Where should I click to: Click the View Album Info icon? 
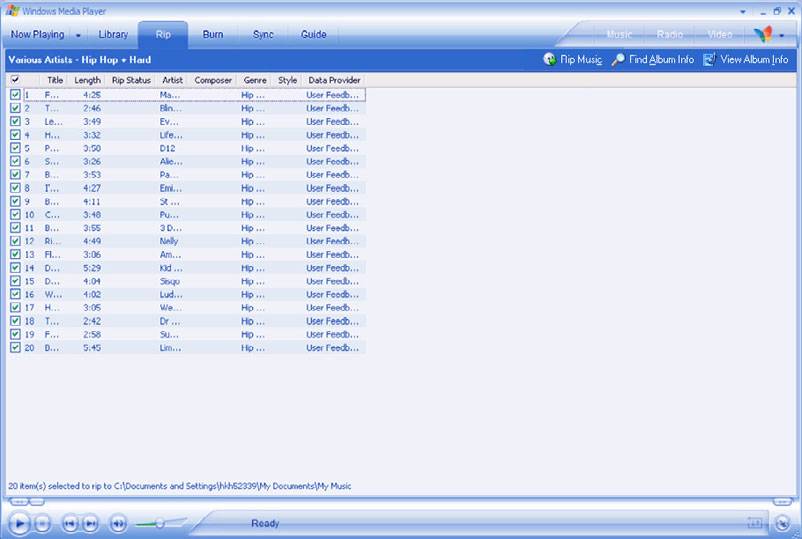pos(709,59)
